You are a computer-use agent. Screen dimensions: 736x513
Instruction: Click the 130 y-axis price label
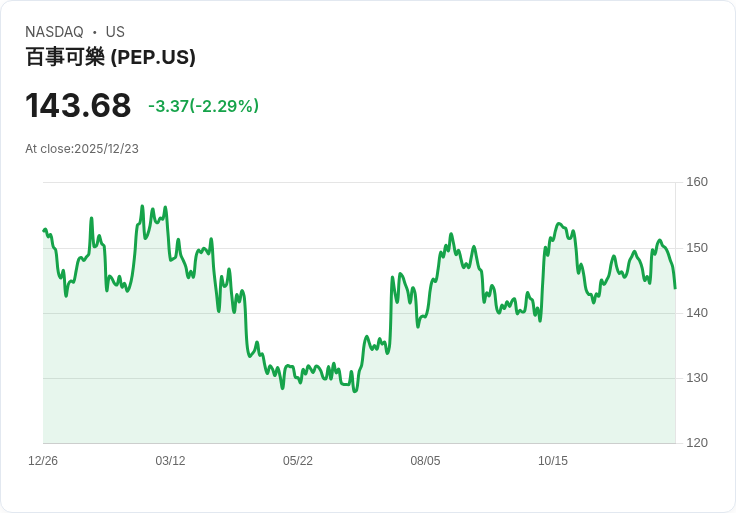(697, 377)
